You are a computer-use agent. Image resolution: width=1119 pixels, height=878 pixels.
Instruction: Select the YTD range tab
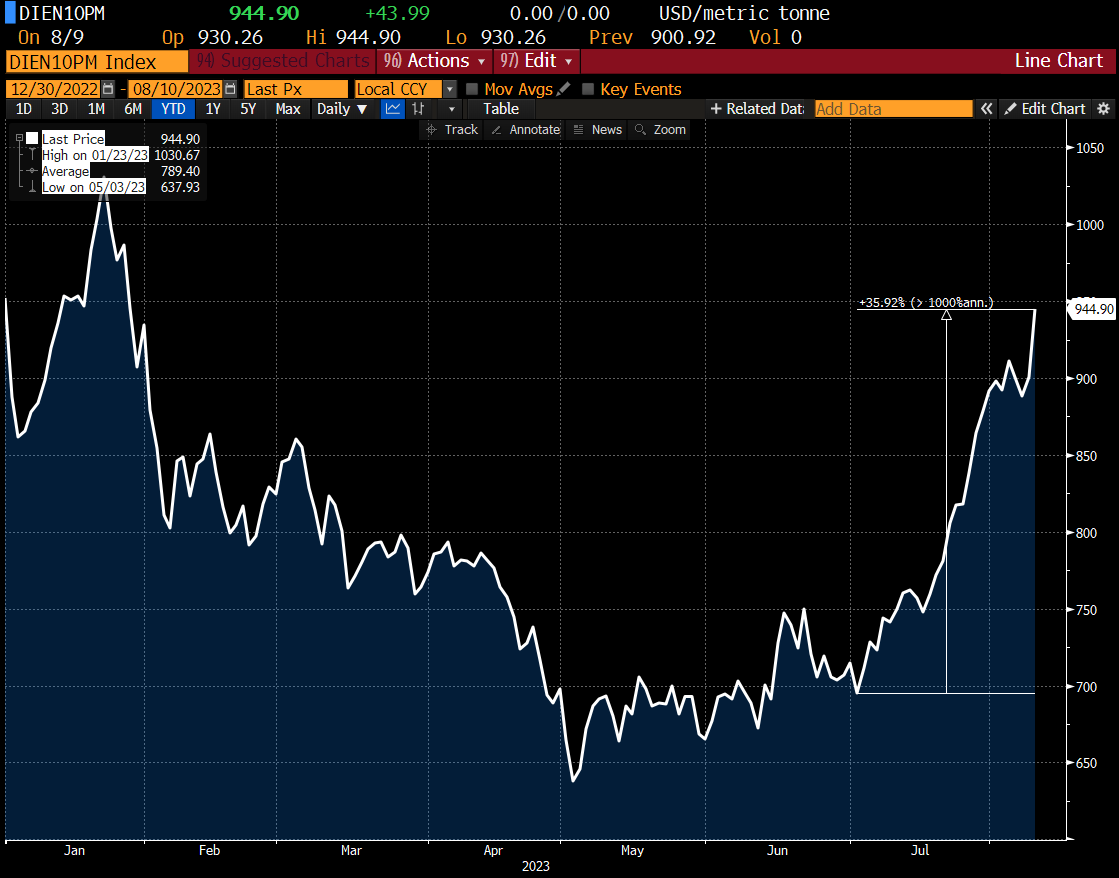point(173,109)
